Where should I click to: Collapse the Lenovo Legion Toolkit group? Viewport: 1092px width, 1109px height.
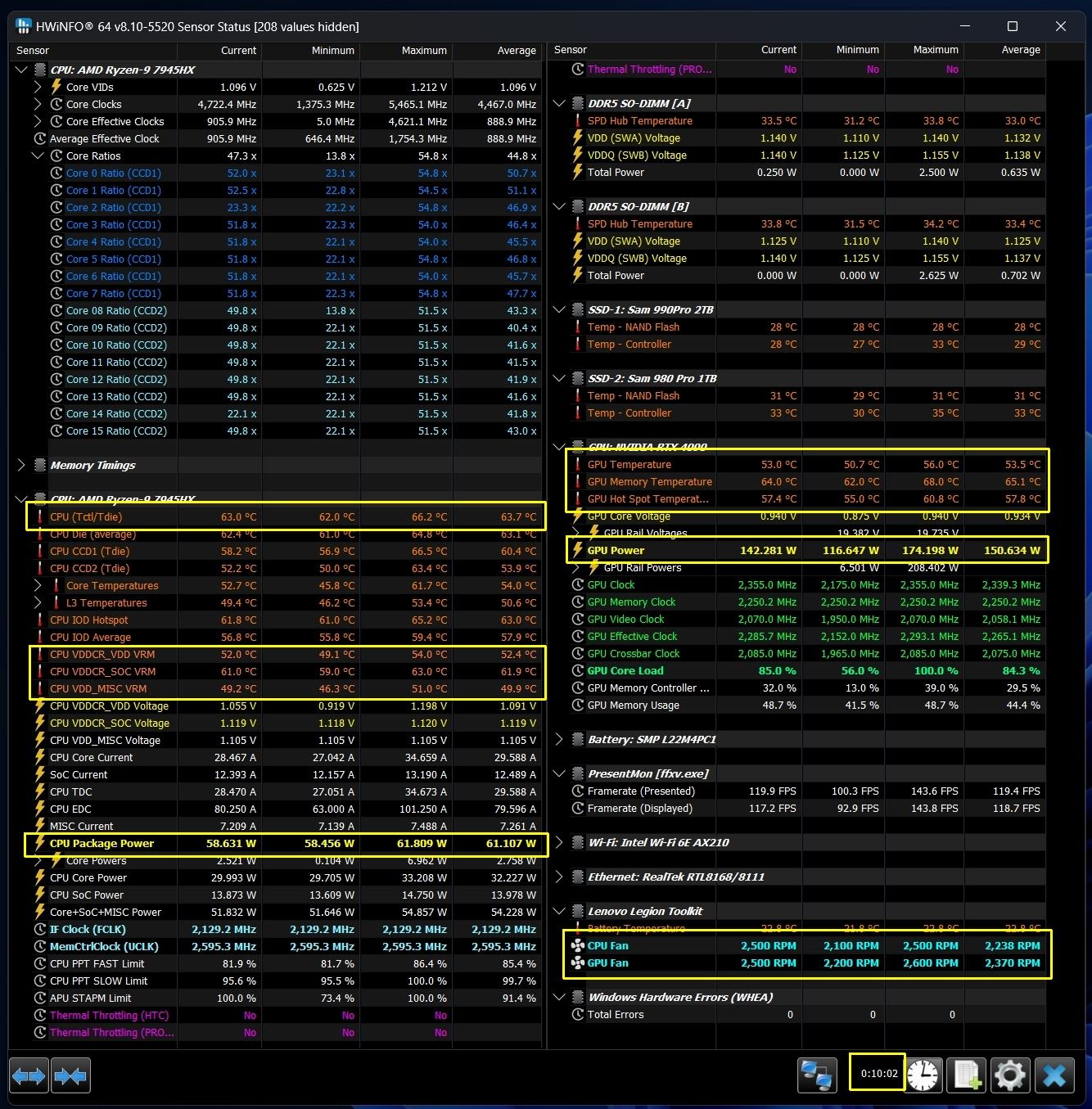559,911
